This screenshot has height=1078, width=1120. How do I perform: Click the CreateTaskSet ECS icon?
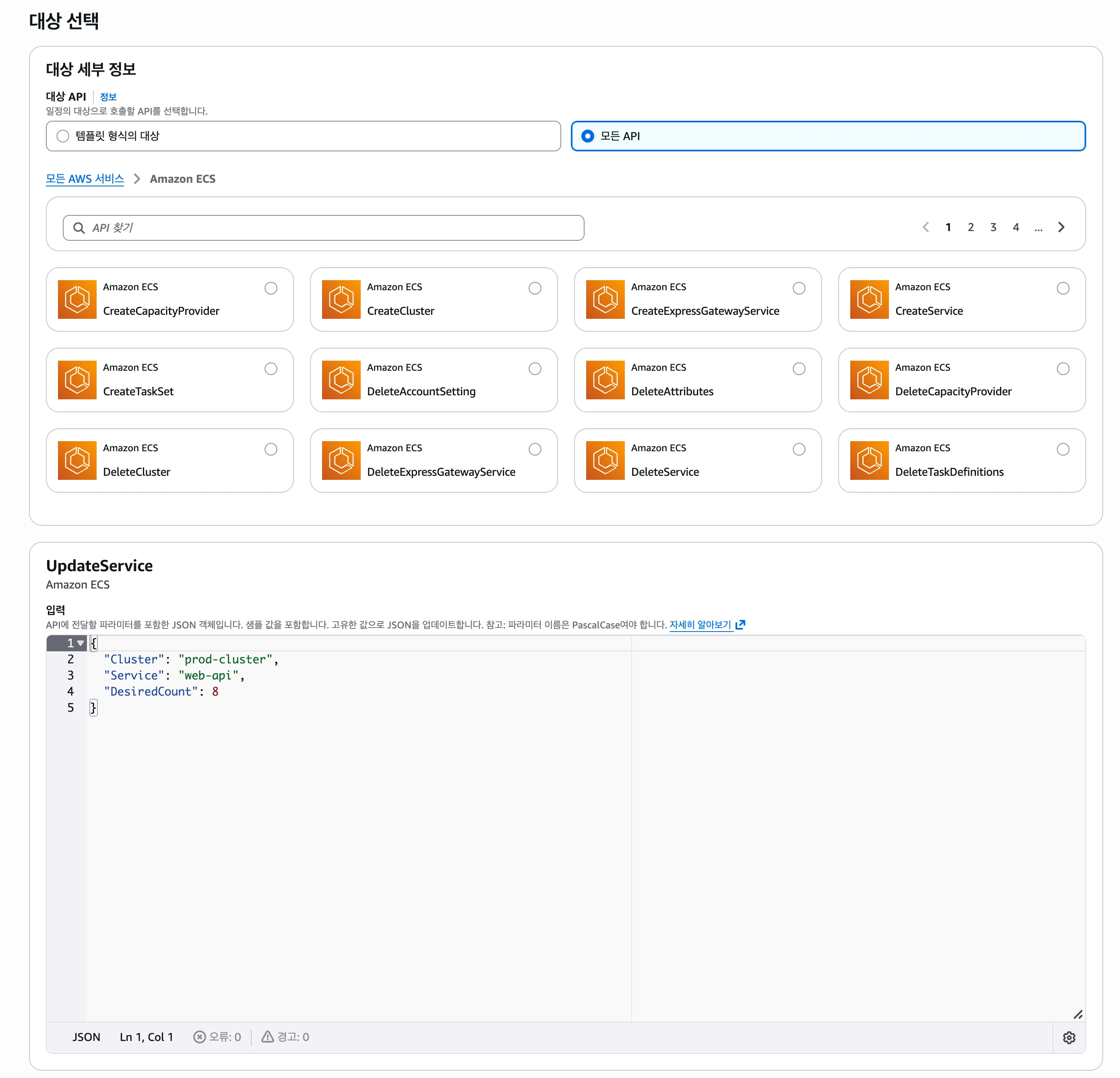[x=77, y=380]
